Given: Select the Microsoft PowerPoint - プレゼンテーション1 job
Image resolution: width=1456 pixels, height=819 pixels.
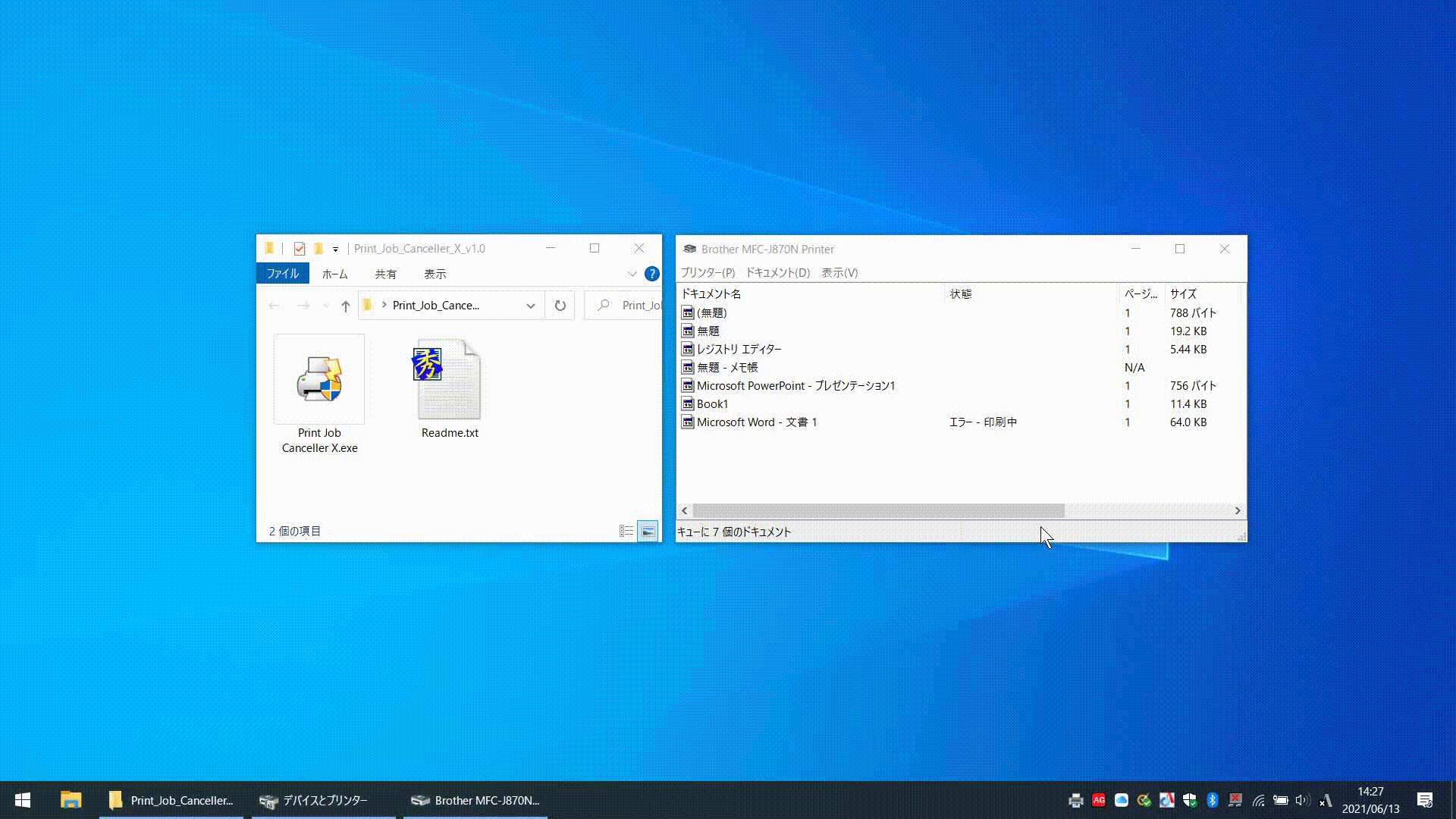Looking at the screenshot, I should (961, 386).
